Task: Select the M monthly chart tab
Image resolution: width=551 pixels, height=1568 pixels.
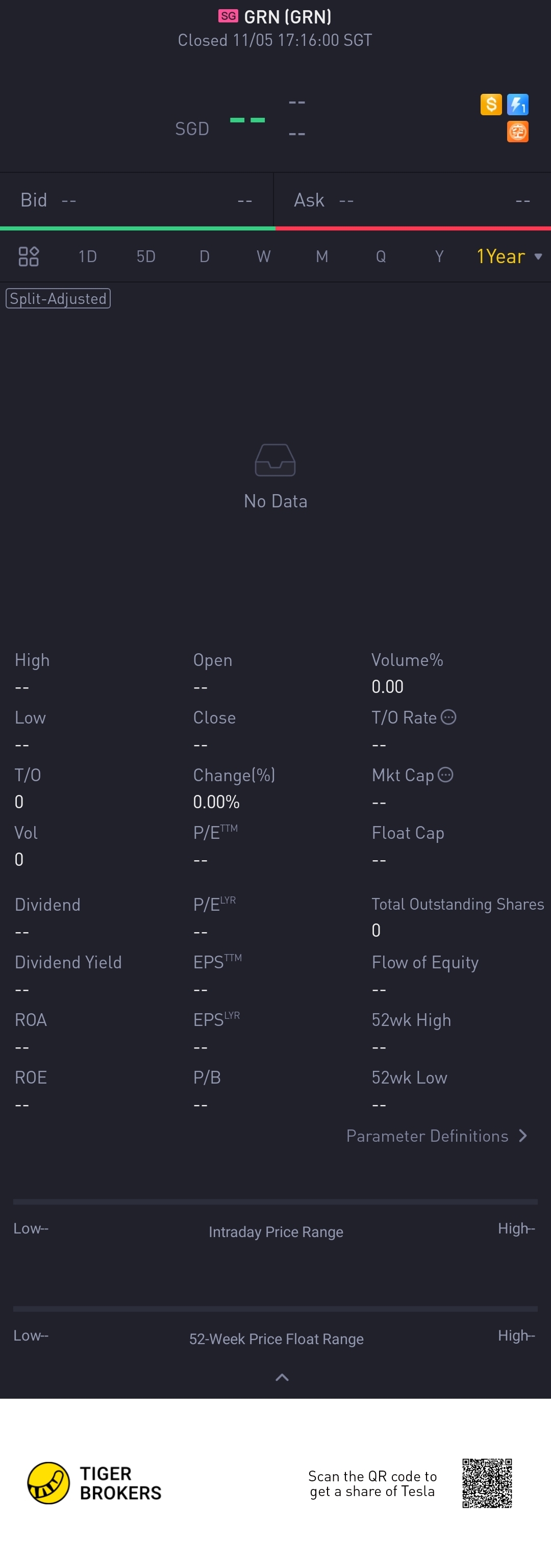Action: coord(322,256)
